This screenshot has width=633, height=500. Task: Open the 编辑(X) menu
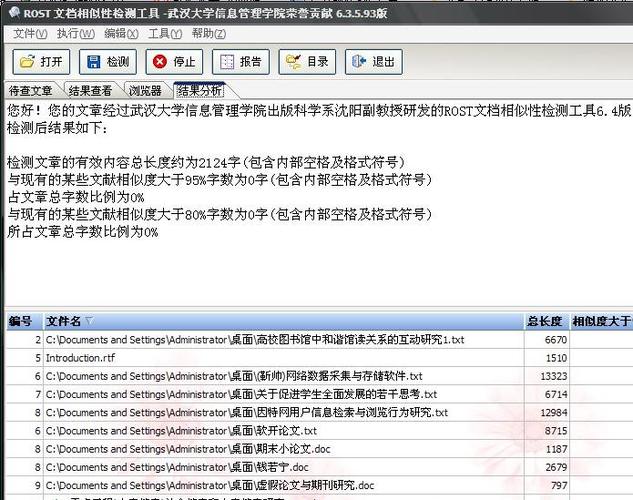tap(121, 33)
